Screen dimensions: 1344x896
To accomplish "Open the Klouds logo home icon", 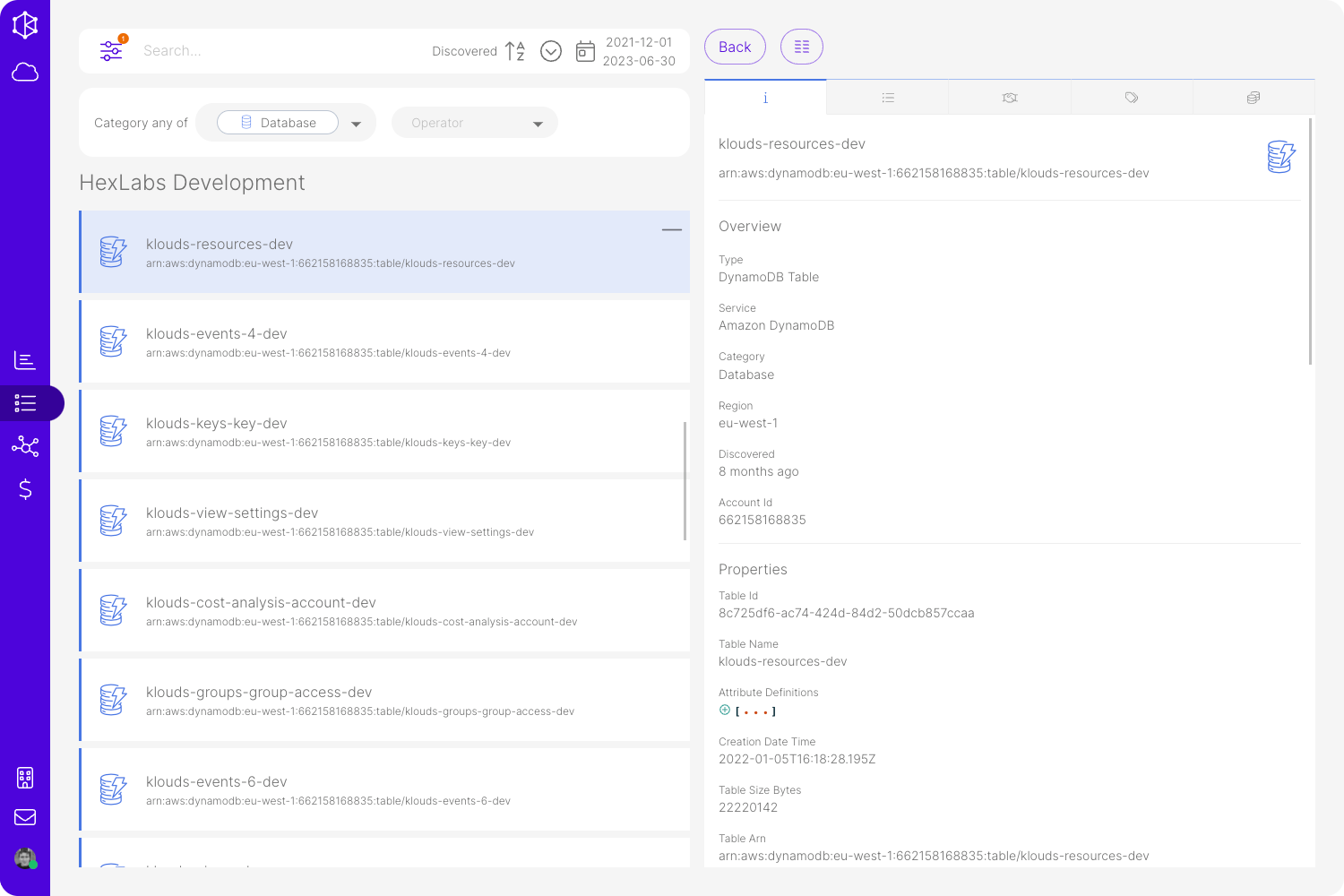I will click(x=25, y=24).
